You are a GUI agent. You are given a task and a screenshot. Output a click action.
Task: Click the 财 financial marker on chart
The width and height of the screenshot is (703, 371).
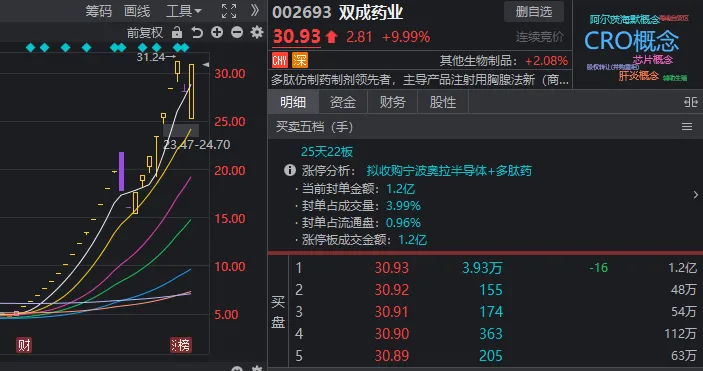(x=24, y=345)
